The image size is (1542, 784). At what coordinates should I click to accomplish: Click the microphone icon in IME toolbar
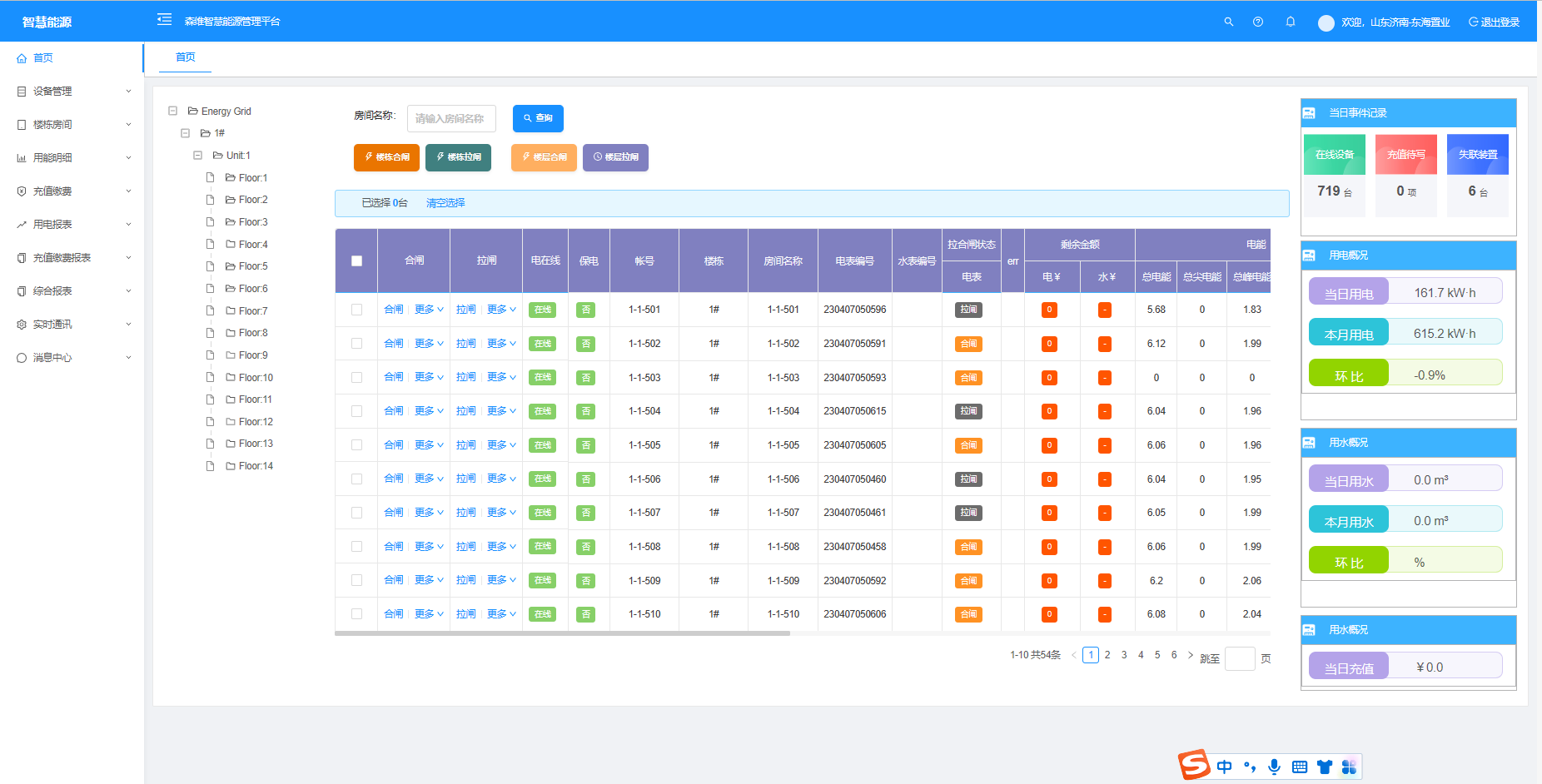pyautogui.click(x=1274, y=767)
